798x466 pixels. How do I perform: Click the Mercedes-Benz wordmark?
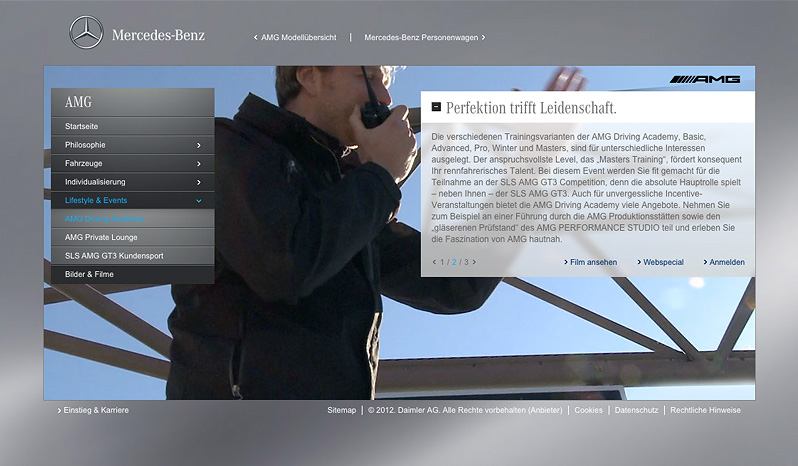pos(158,35)
